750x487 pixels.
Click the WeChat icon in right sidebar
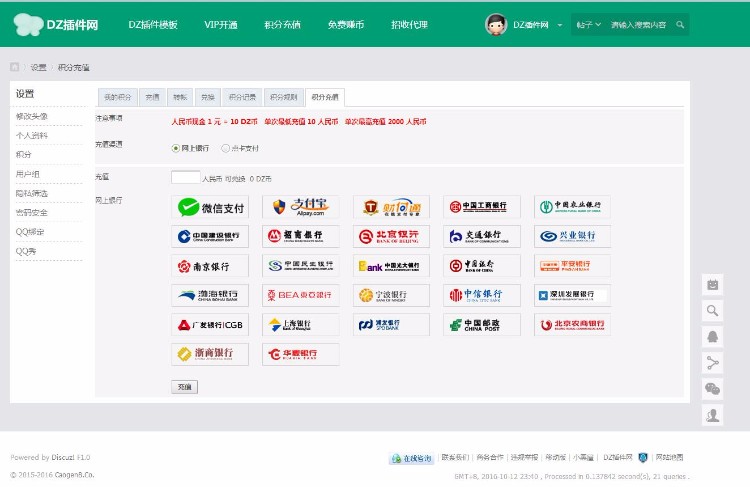coord(712,389)
